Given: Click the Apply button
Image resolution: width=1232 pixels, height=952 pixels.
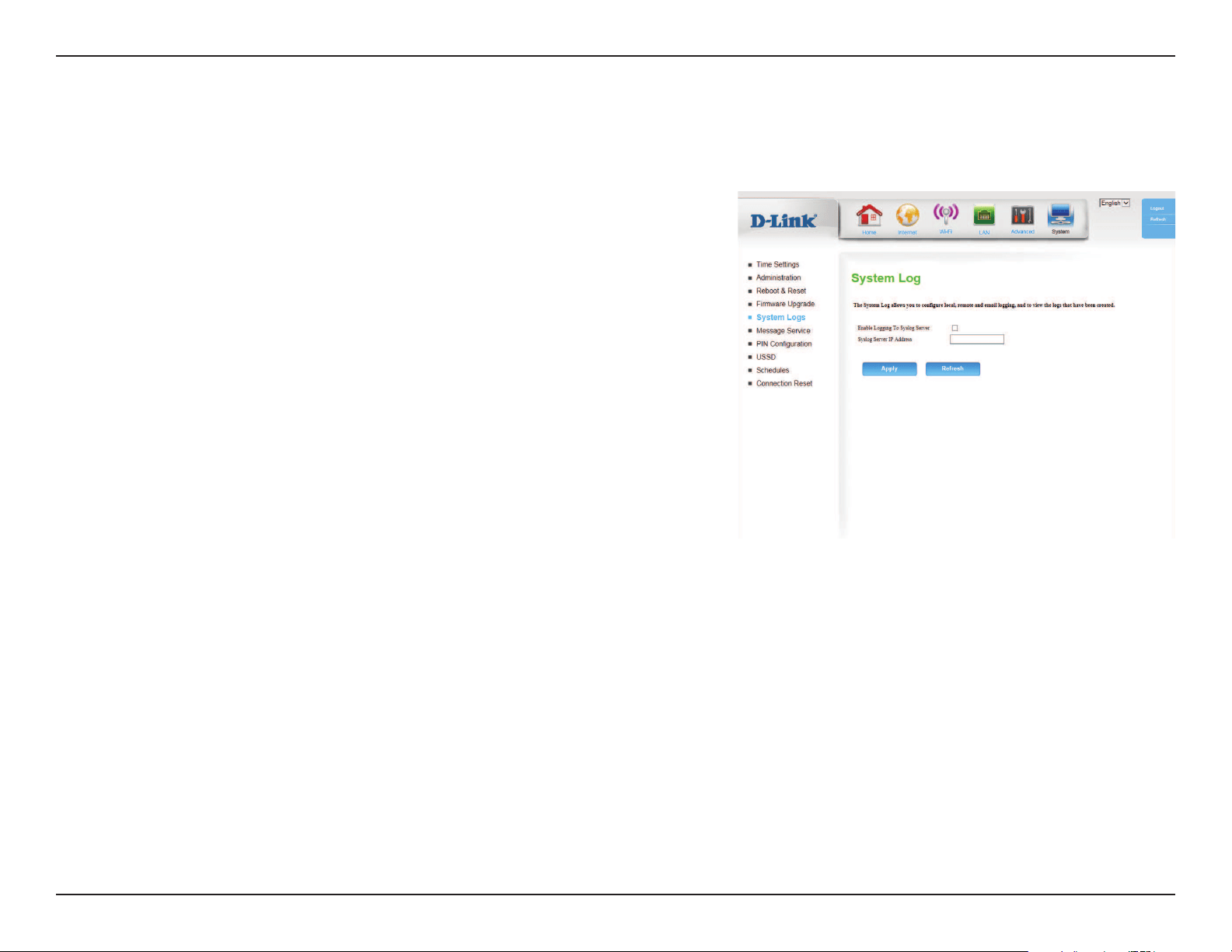Looking at the screenshot, I should pyautogui.click(x=889, y=369).
